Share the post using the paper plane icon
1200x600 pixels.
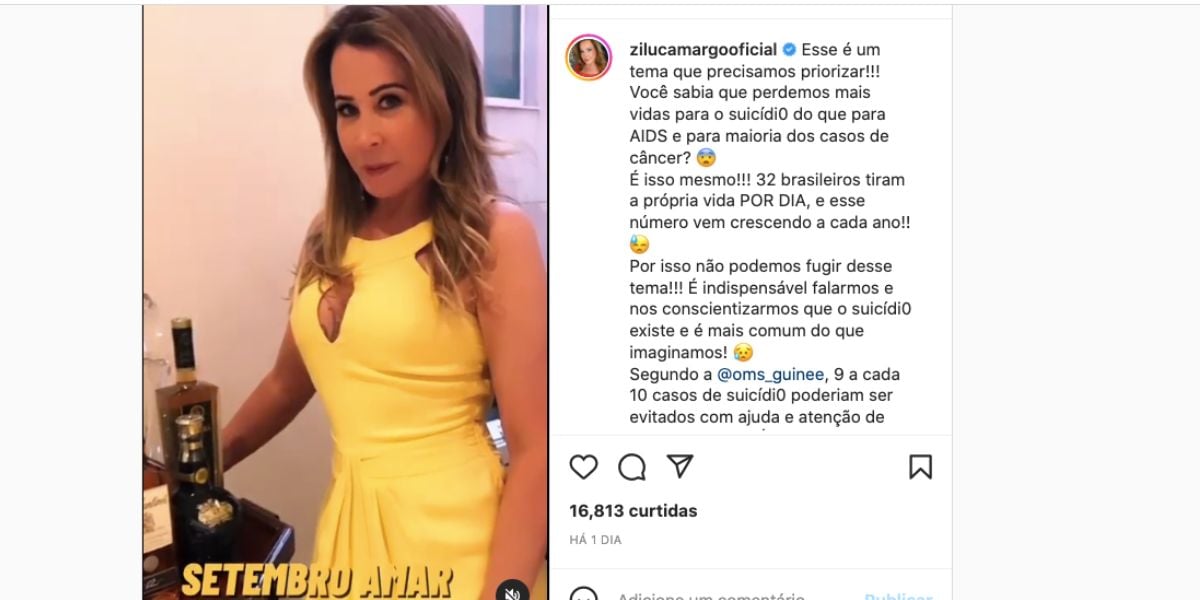[x=680, y=466]
